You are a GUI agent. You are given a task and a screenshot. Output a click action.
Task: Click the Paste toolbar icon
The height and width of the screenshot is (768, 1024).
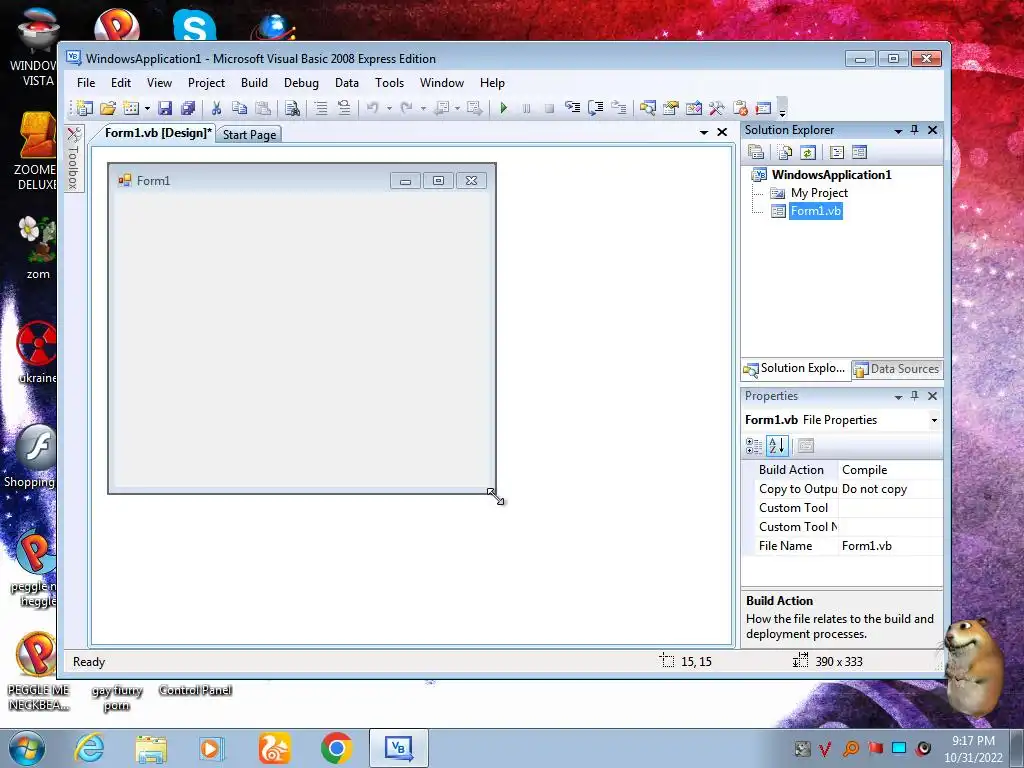[x=263, y=108]
